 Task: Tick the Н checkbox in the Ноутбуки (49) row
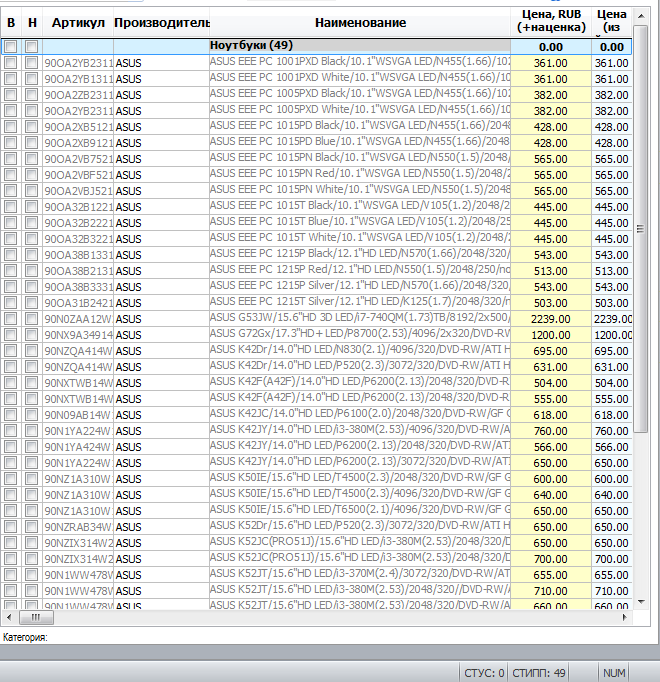tap(31, 47)
